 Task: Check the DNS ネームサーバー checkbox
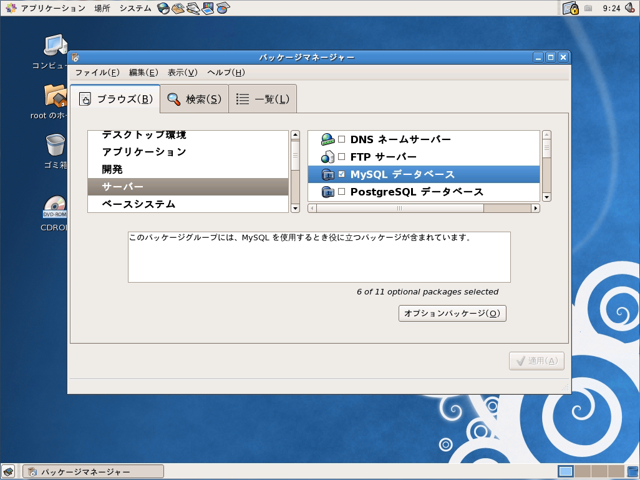pyautogui.click(x=342, y=140)
